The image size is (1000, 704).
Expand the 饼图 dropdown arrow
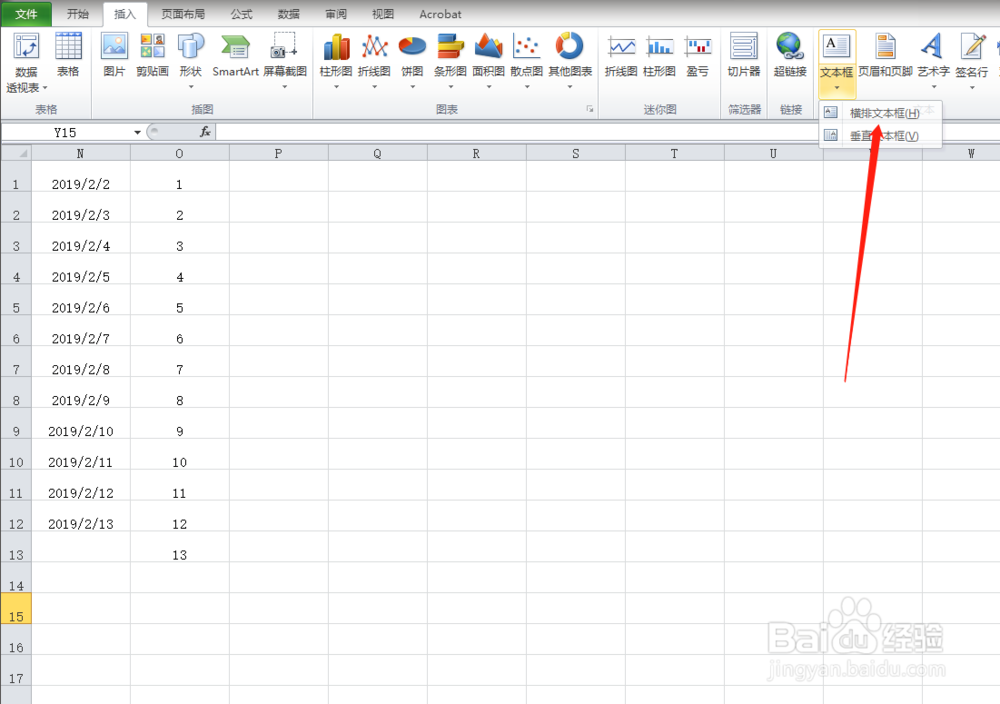[412, 87]
